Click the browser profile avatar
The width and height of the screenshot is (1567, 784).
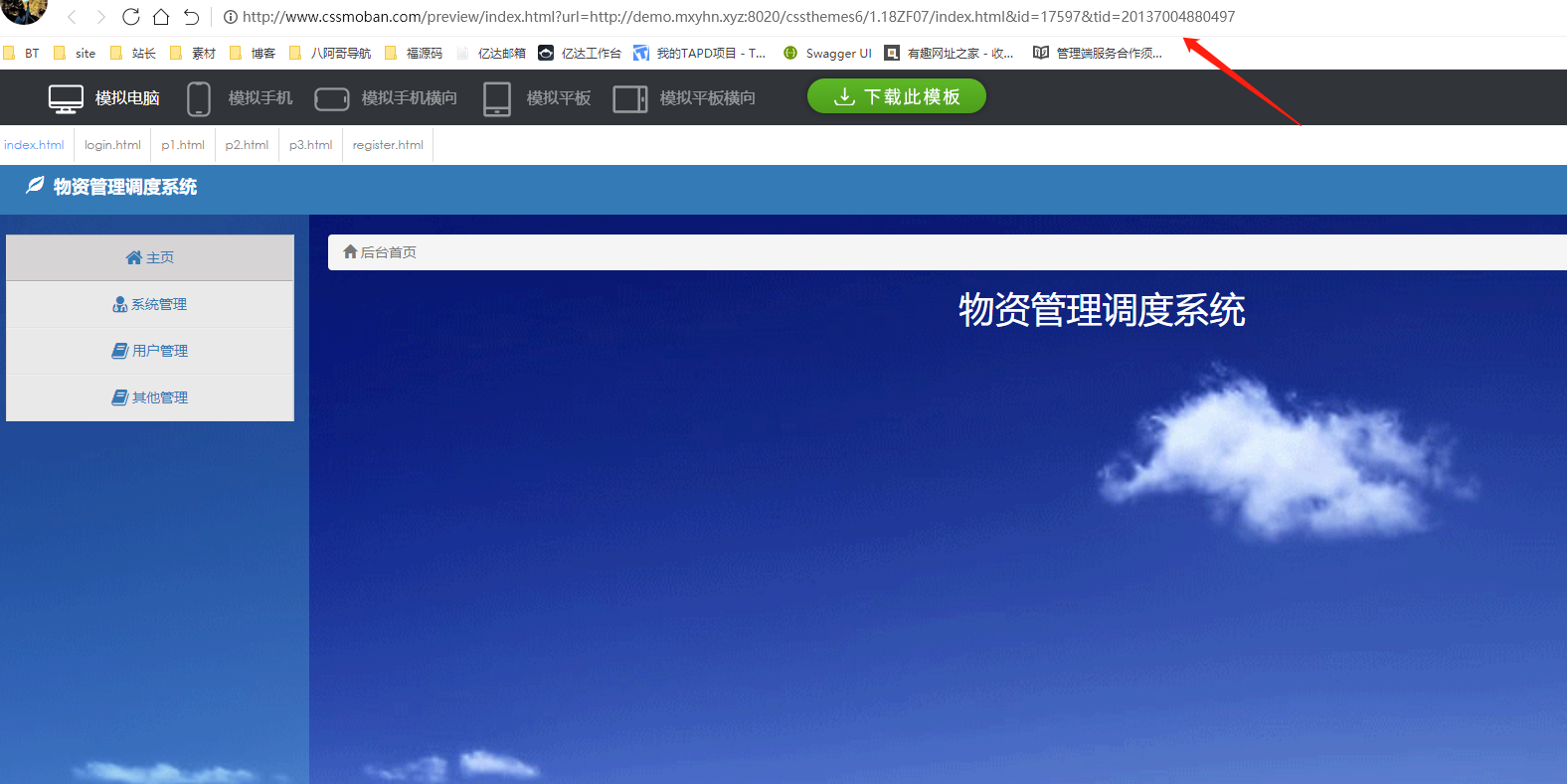[24, 10]
